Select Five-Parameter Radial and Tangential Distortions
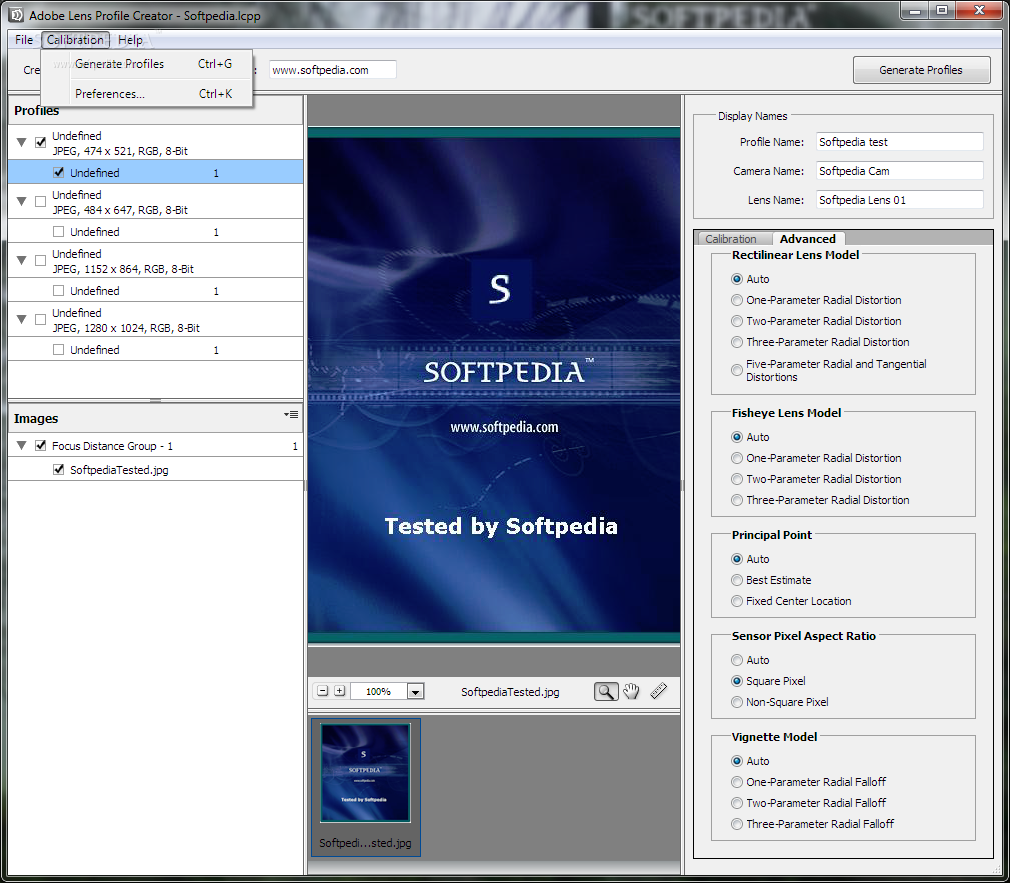Screen dimensions: 1010x883 click(737, 370)
